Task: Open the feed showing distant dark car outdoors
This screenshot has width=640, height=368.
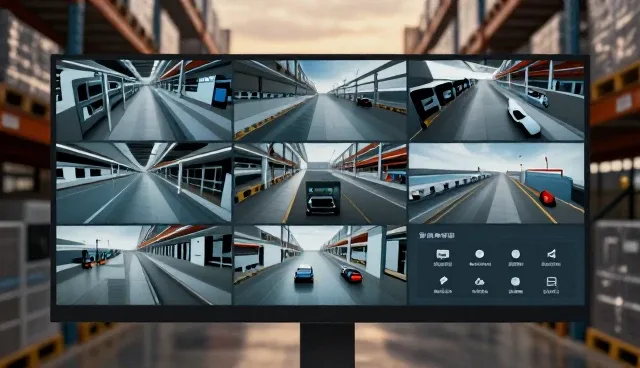Action: 320,100
